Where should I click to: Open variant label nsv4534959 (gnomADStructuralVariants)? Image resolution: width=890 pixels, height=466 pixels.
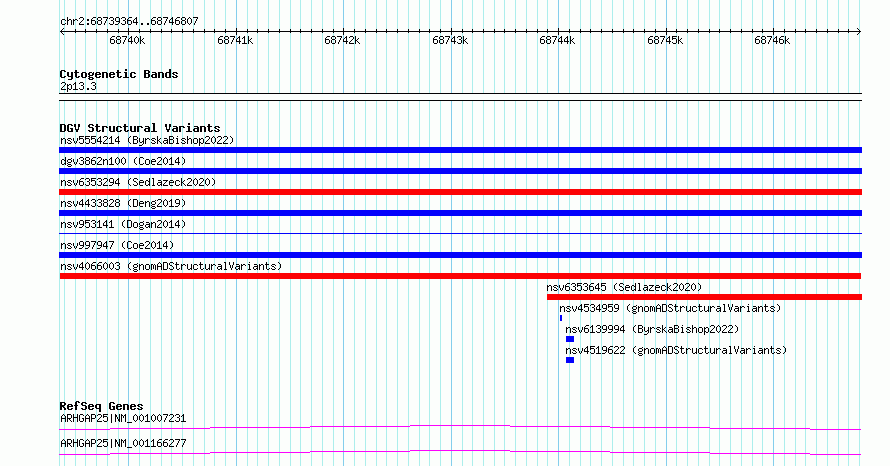(670, 309)
